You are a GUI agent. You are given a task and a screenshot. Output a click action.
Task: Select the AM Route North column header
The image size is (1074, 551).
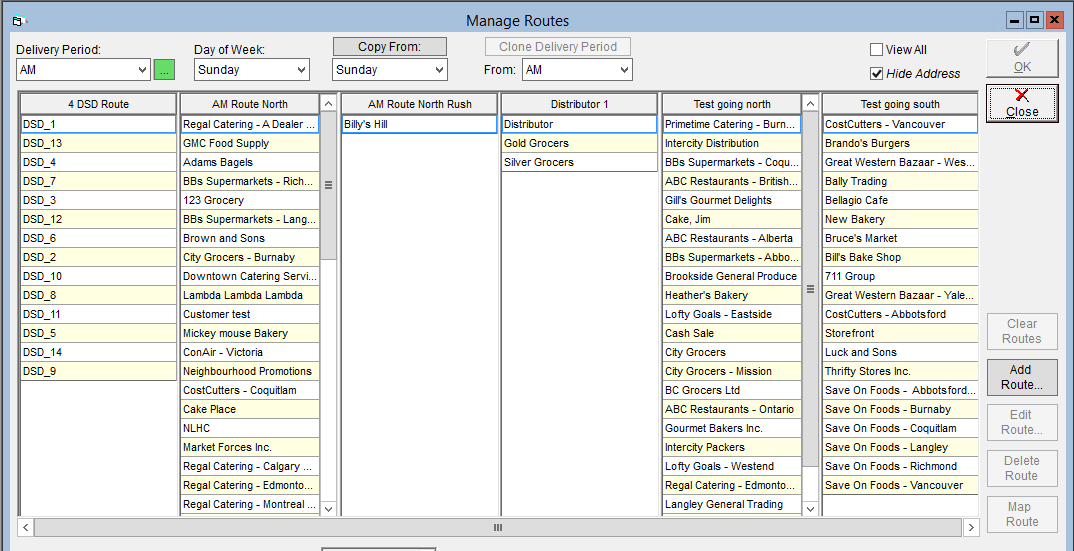click(x=250, y=104)
